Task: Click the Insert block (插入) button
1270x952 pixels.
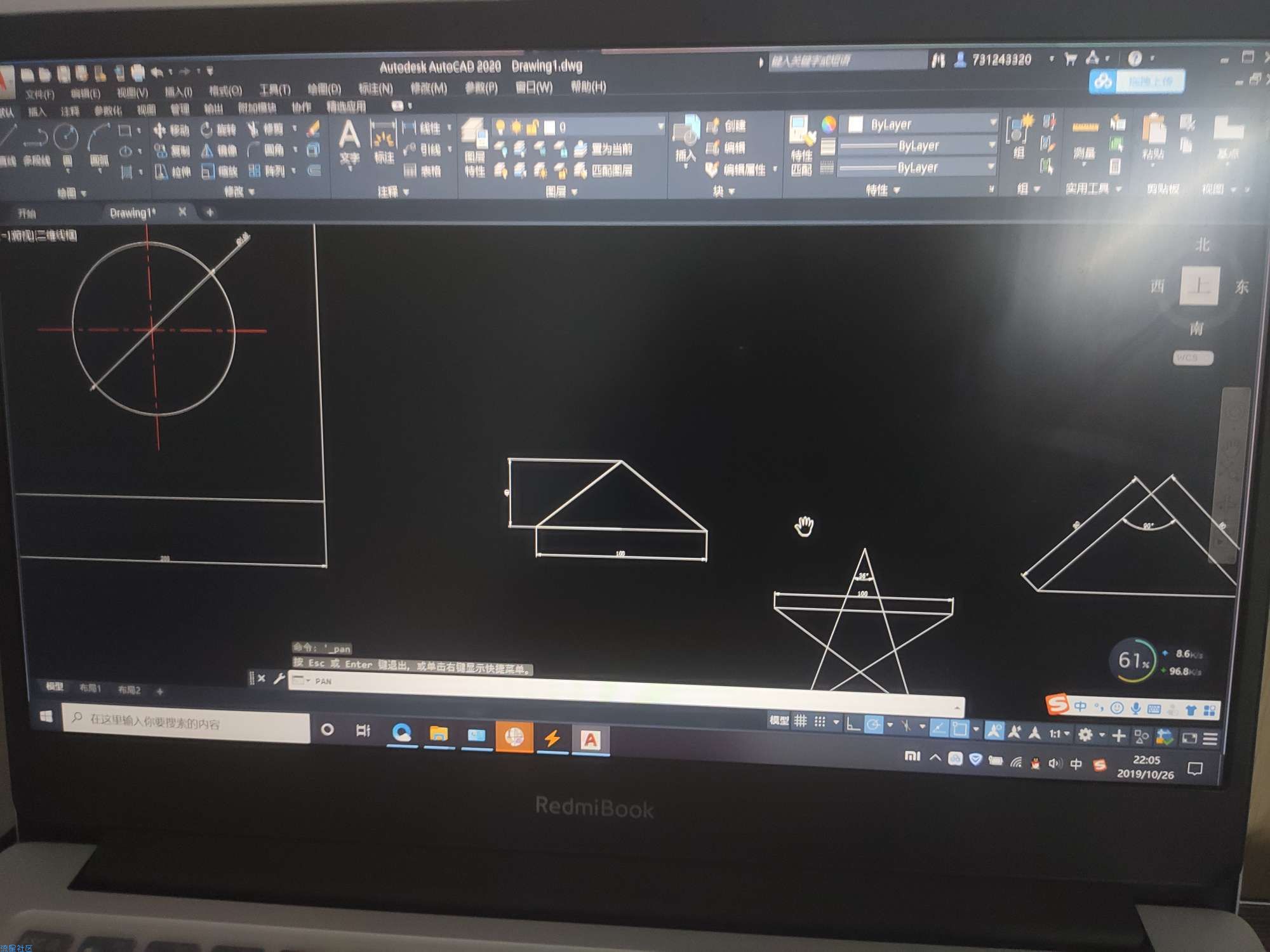Action: 686,143
